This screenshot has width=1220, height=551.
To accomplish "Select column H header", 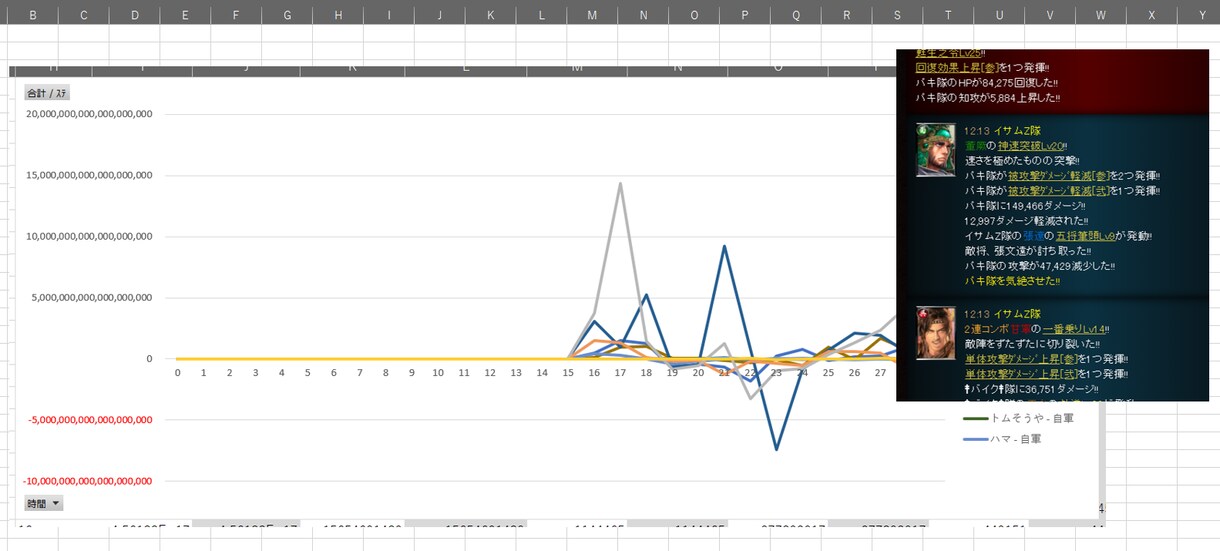I will tap(338, 15).
